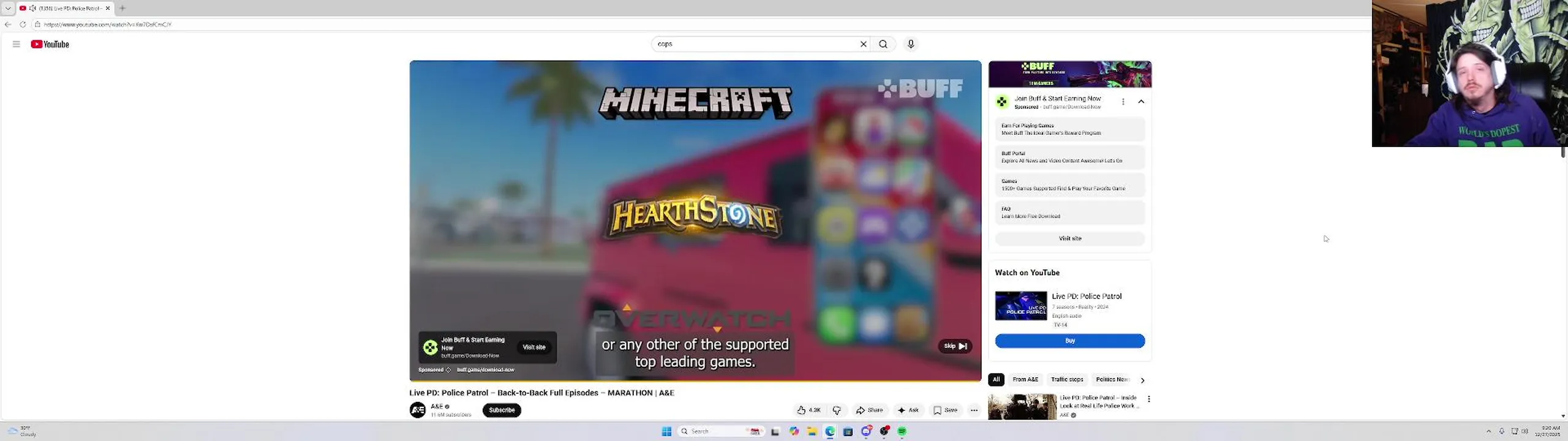Show hidden system tray icons
The image size is (1568, 441).
point(1488,431)
